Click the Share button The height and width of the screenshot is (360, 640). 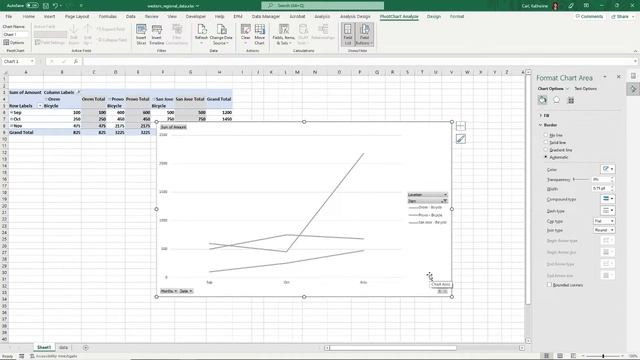tap(620, 16)
